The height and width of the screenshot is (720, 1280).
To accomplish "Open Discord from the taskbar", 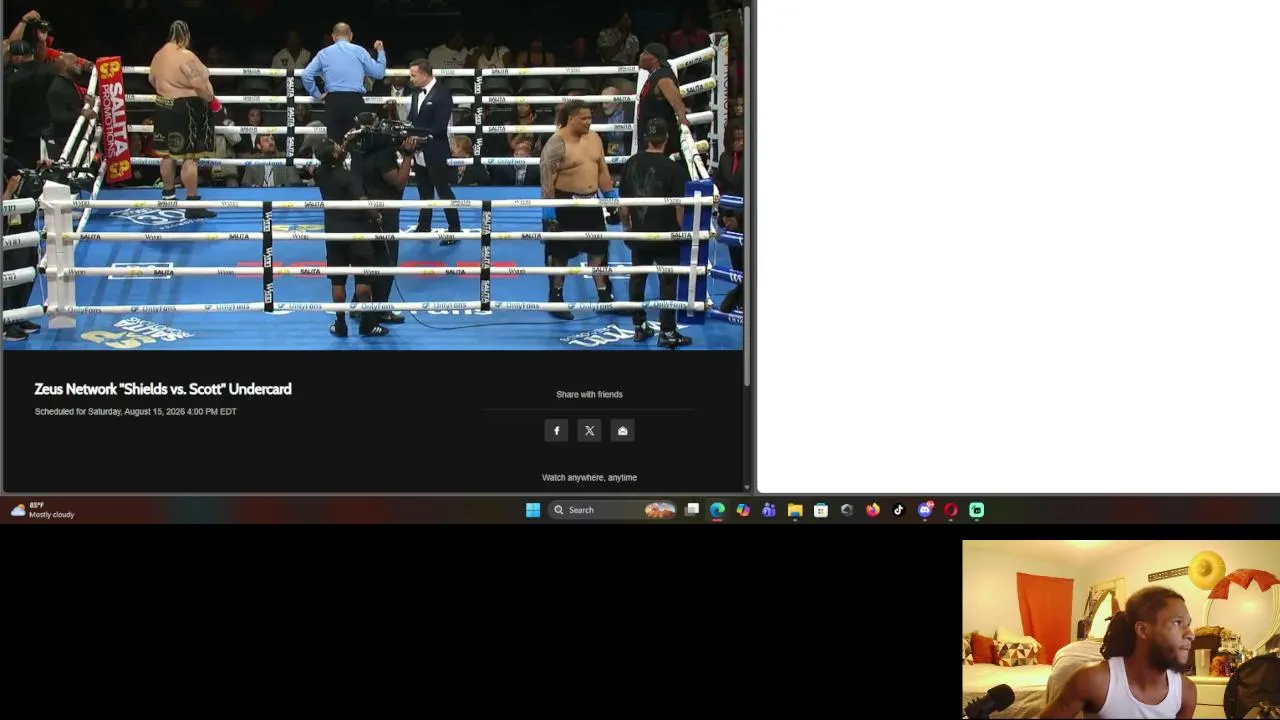I will (x=925, y=510).
